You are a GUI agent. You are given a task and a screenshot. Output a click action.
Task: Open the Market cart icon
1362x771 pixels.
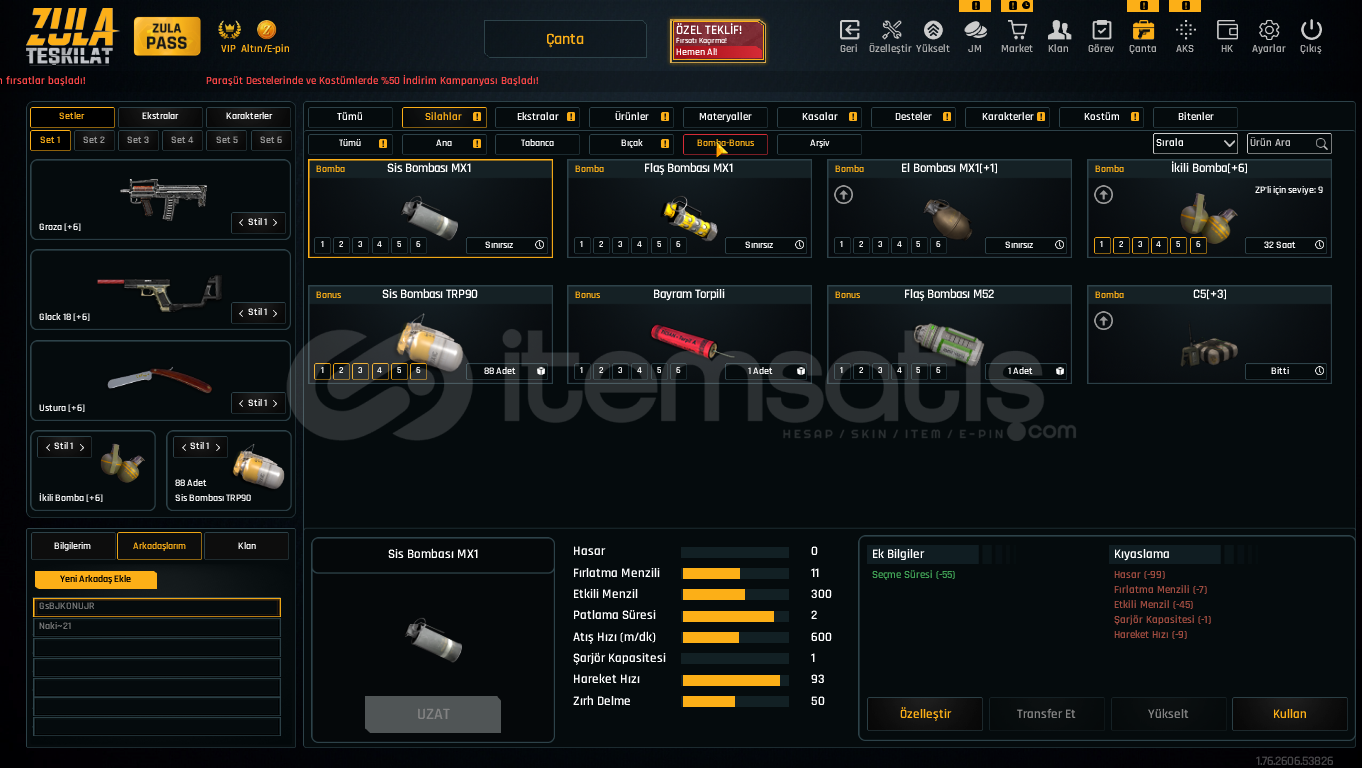(1017, 30)
